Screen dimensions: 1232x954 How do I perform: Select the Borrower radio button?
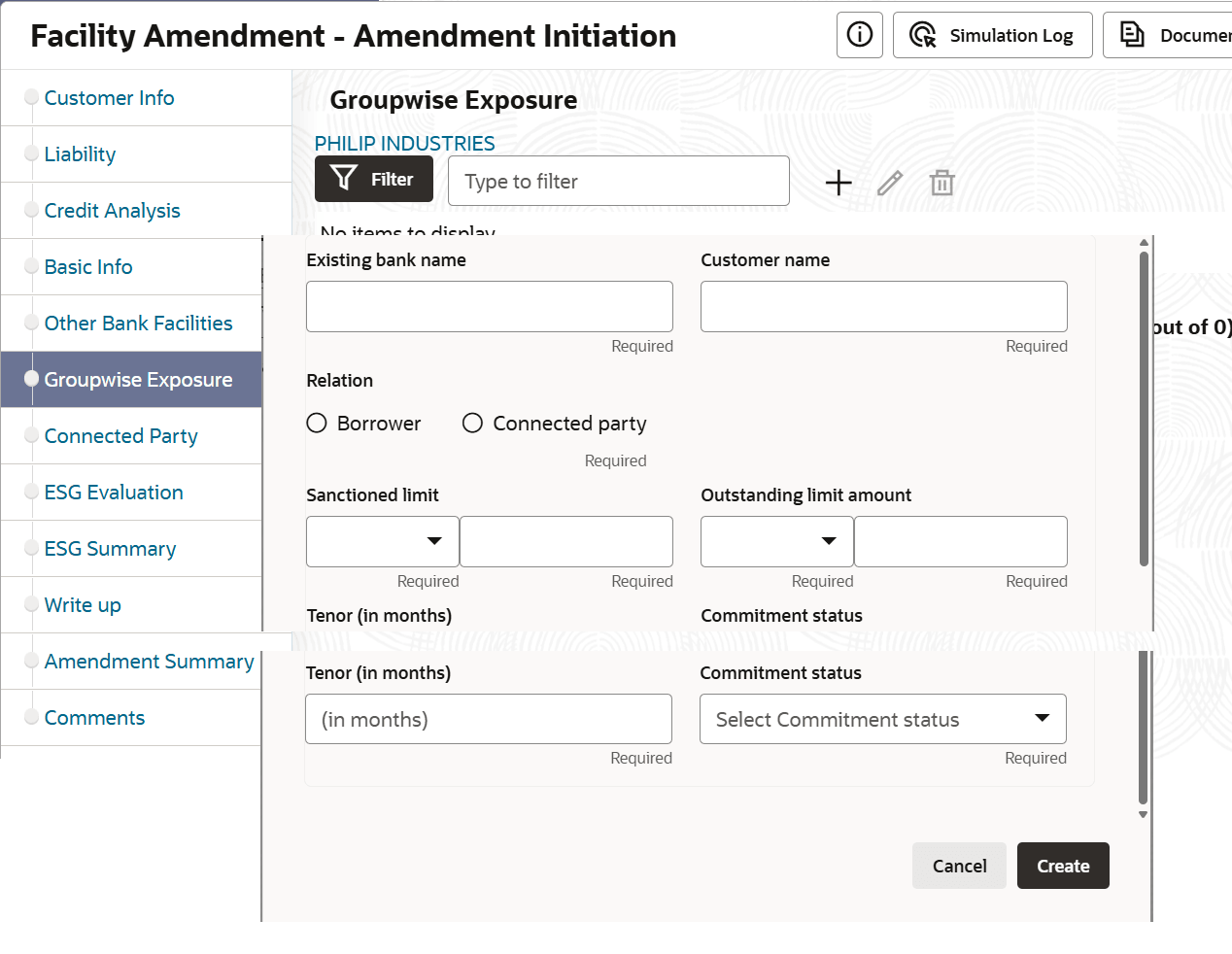tap(317, 424)
